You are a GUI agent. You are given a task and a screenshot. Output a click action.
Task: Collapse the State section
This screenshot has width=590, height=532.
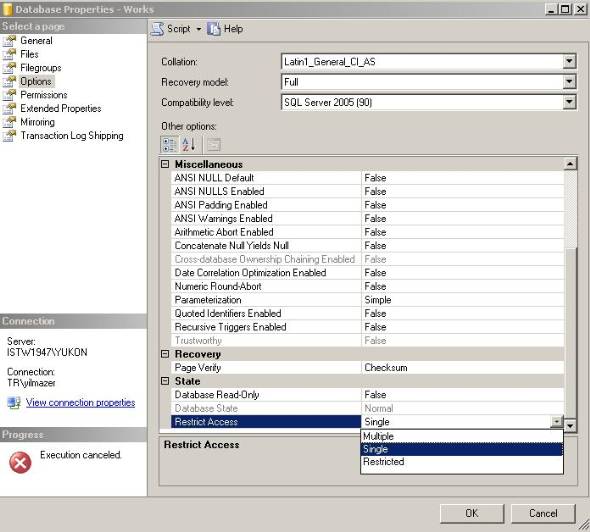tap(165, 381)
